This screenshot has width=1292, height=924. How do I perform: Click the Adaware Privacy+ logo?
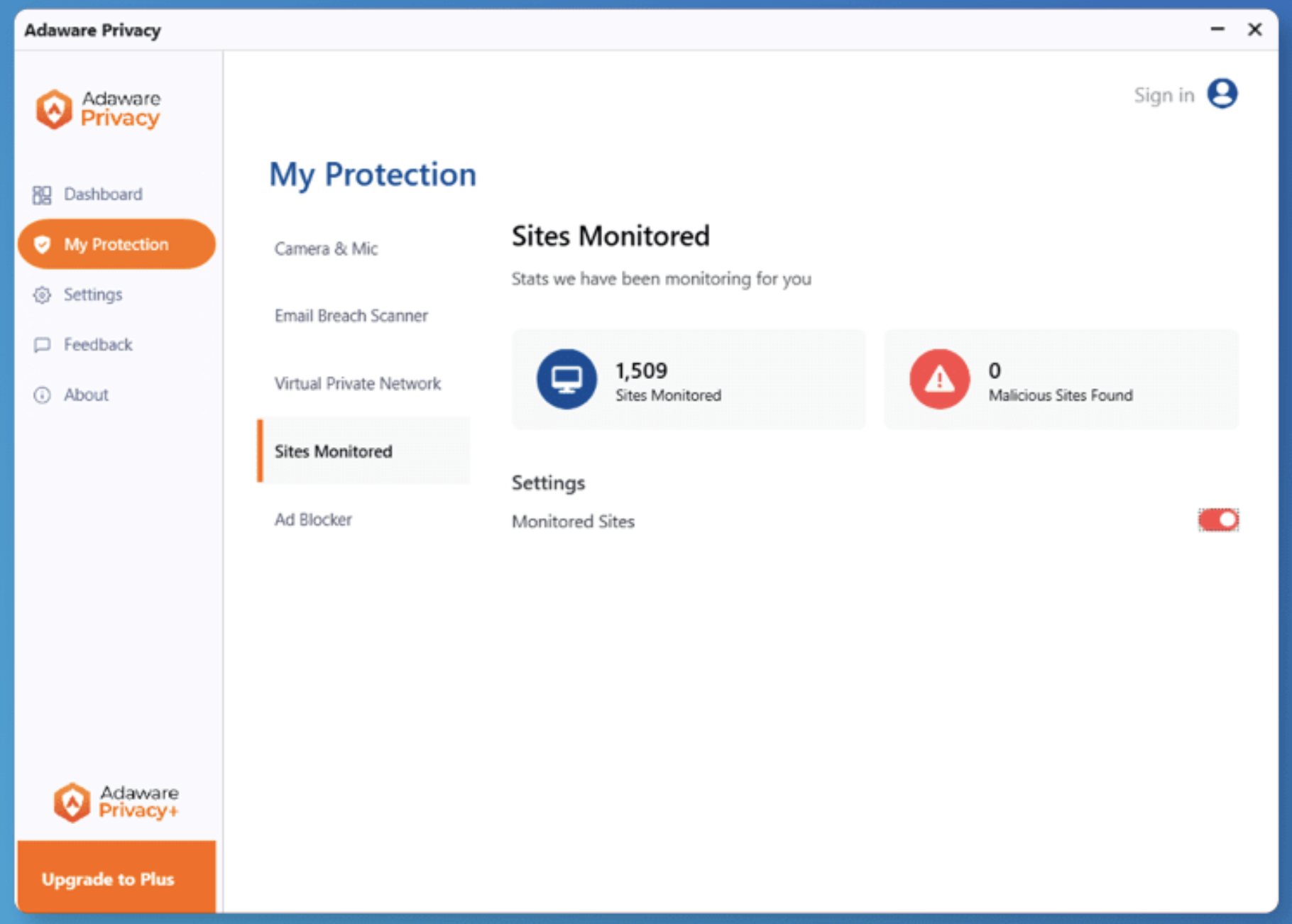click(116, 802)
